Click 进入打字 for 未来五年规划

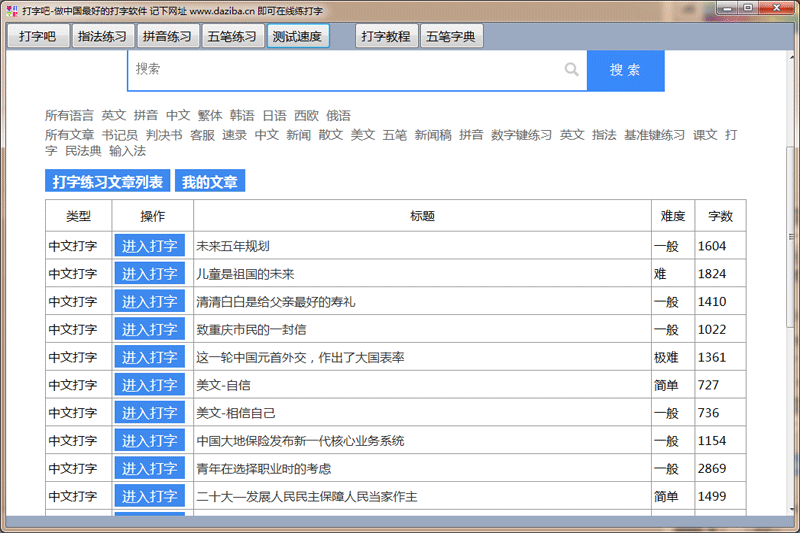tap(150, 246)
